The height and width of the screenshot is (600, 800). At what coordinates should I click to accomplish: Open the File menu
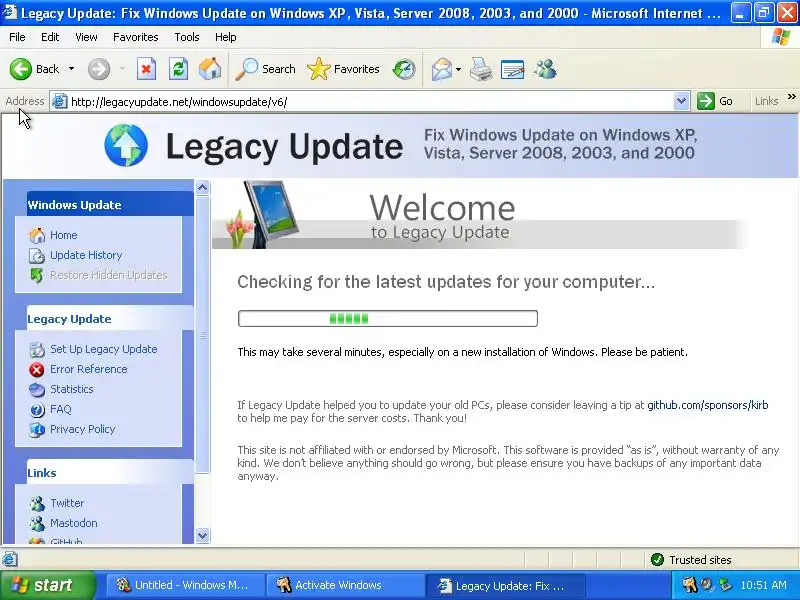[x=17, y=37]
